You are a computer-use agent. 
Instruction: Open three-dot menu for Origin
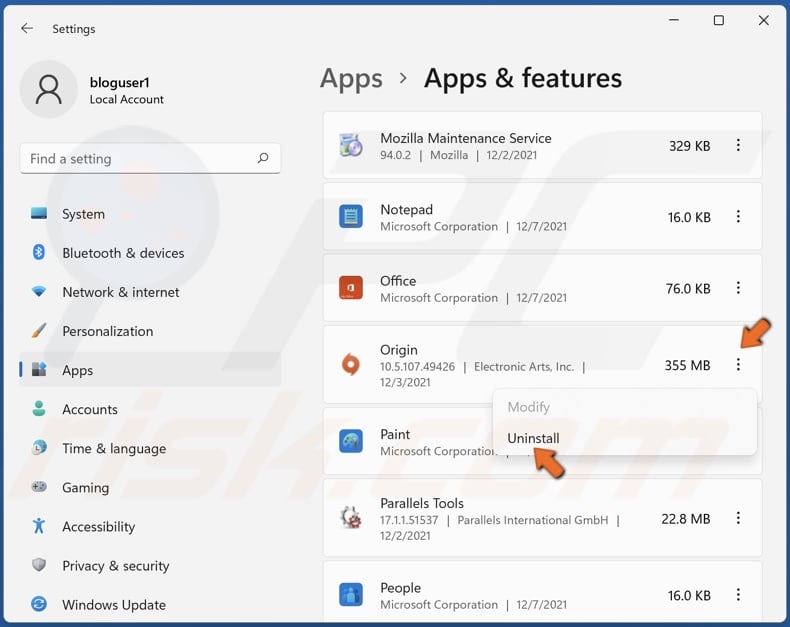point(738,364)
